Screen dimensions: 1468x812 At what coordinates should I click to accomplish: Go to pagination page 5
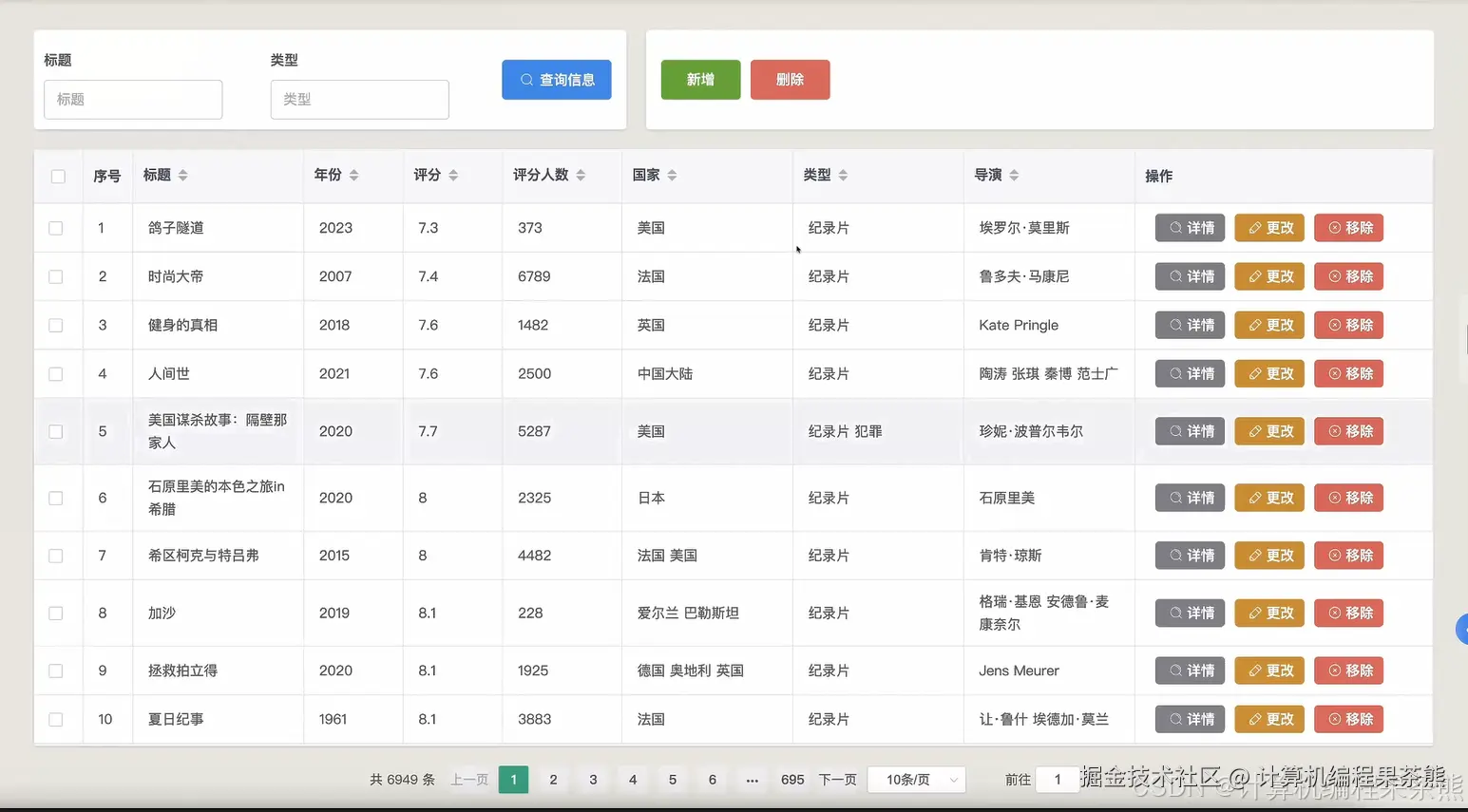pos(673,780)
